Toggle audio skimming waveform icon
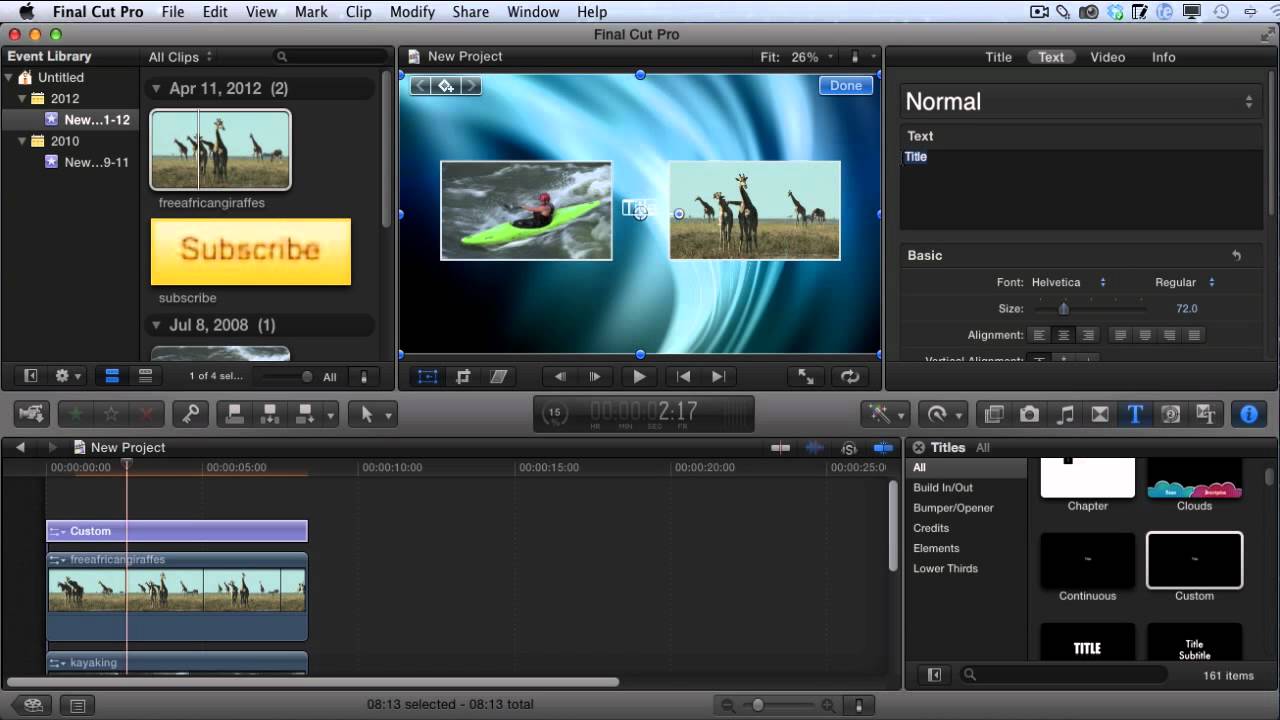Image resolution: width=1280 pixels, height=720 pixels. point(815,448)
